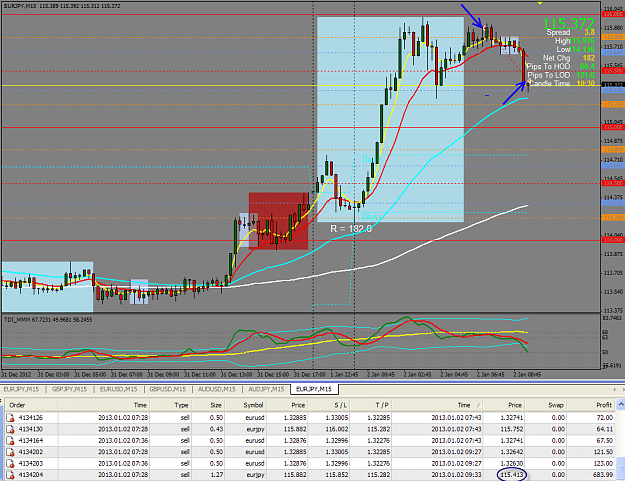625x481 pixels.
Task: Switch to the GBPJPY,M15 chart tab
Action: [x=69, y=389]
